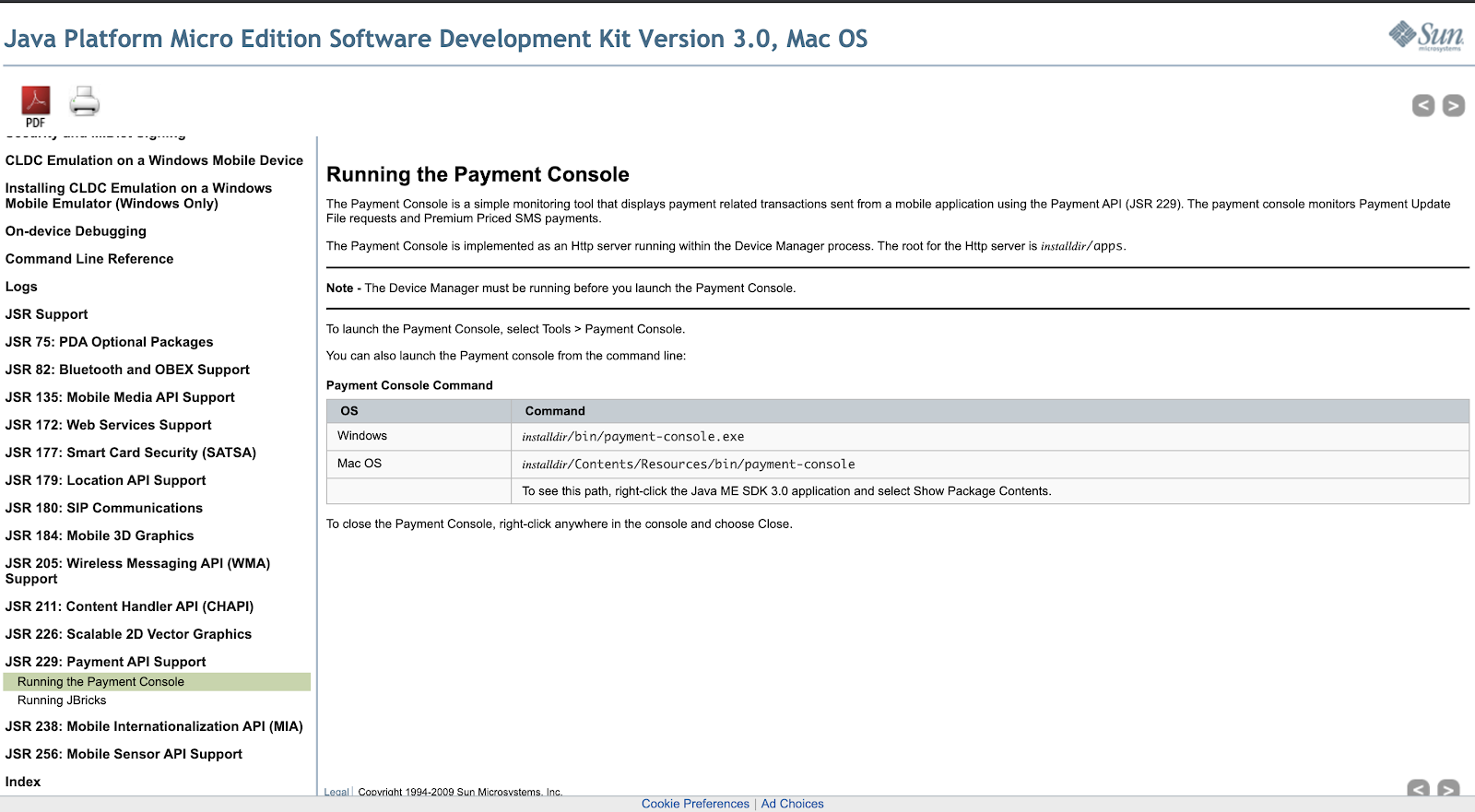Screen dimensions: 1475x812
Task: Open Cookie Preferences link
Action: click(x=695, y=804)
